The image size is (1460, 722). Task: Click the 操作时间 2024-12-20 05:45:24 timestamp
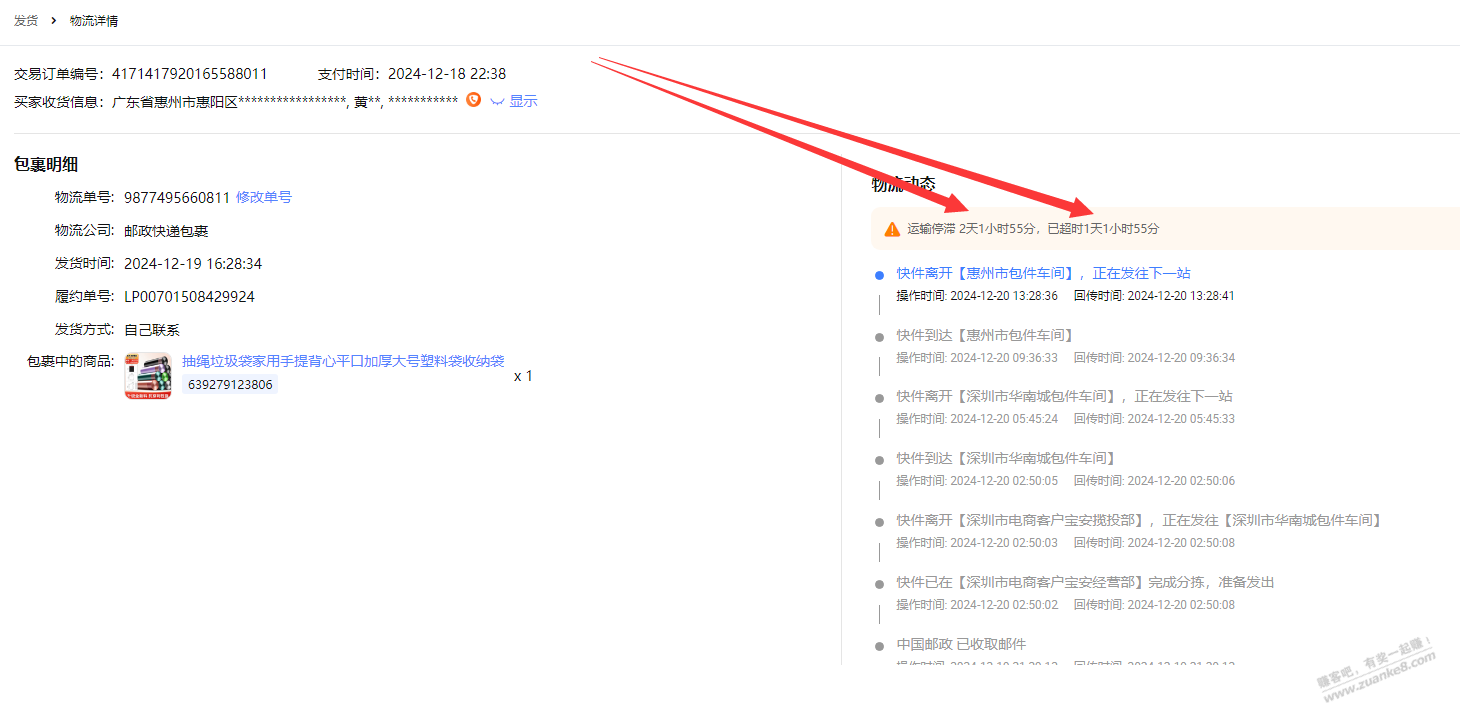pos(977,419)
